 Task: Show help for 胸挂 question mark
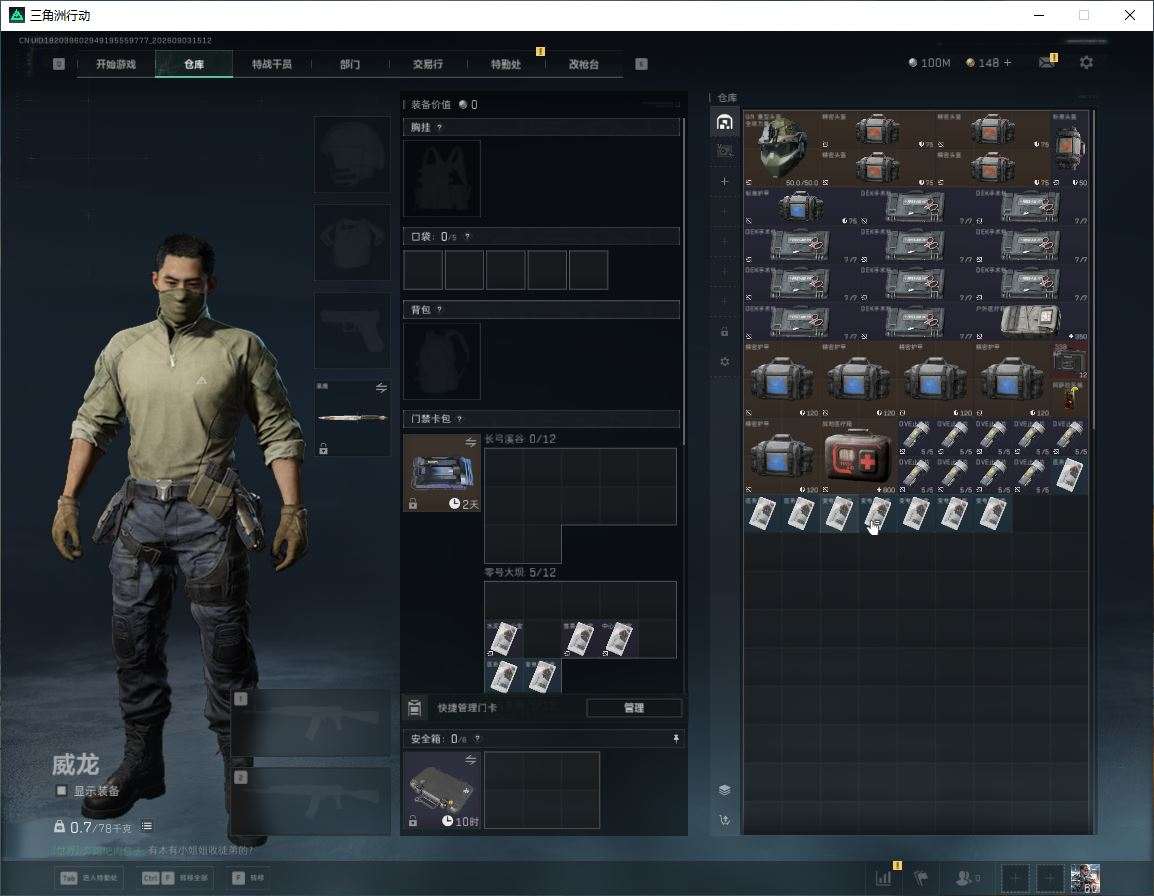[439, 127]
